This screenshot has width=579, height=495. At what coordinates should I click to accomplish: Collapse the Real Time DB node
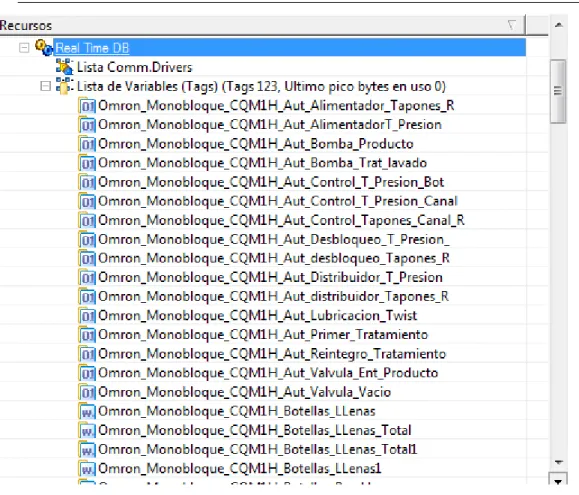[x=24, y=48]
